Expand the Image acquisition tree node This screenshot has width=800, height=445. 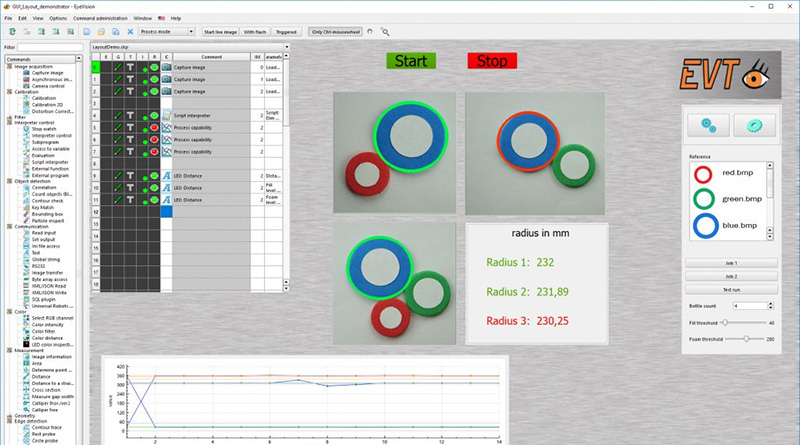click(x=9, y=66)
